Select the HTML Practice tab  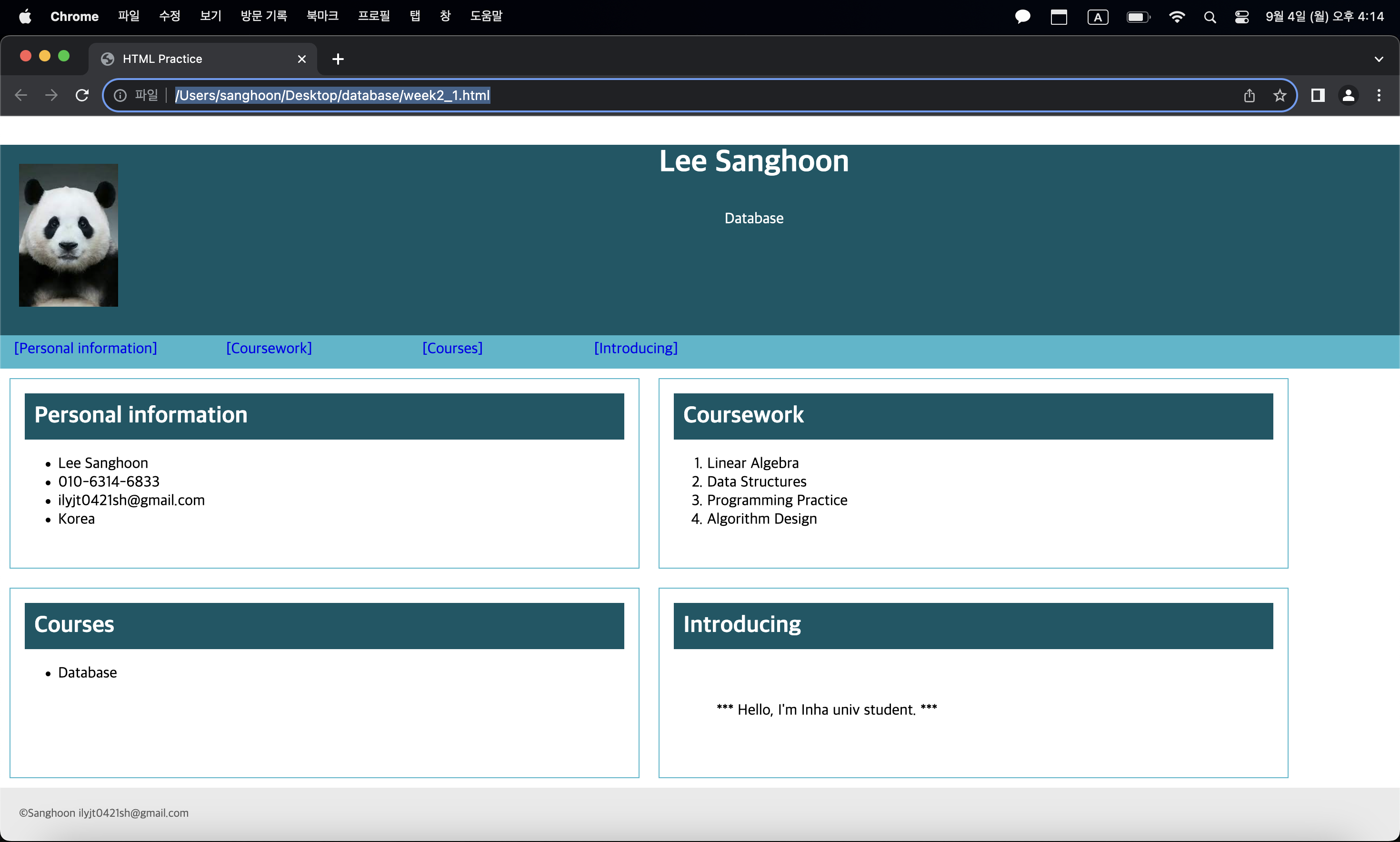coord(202,59)
